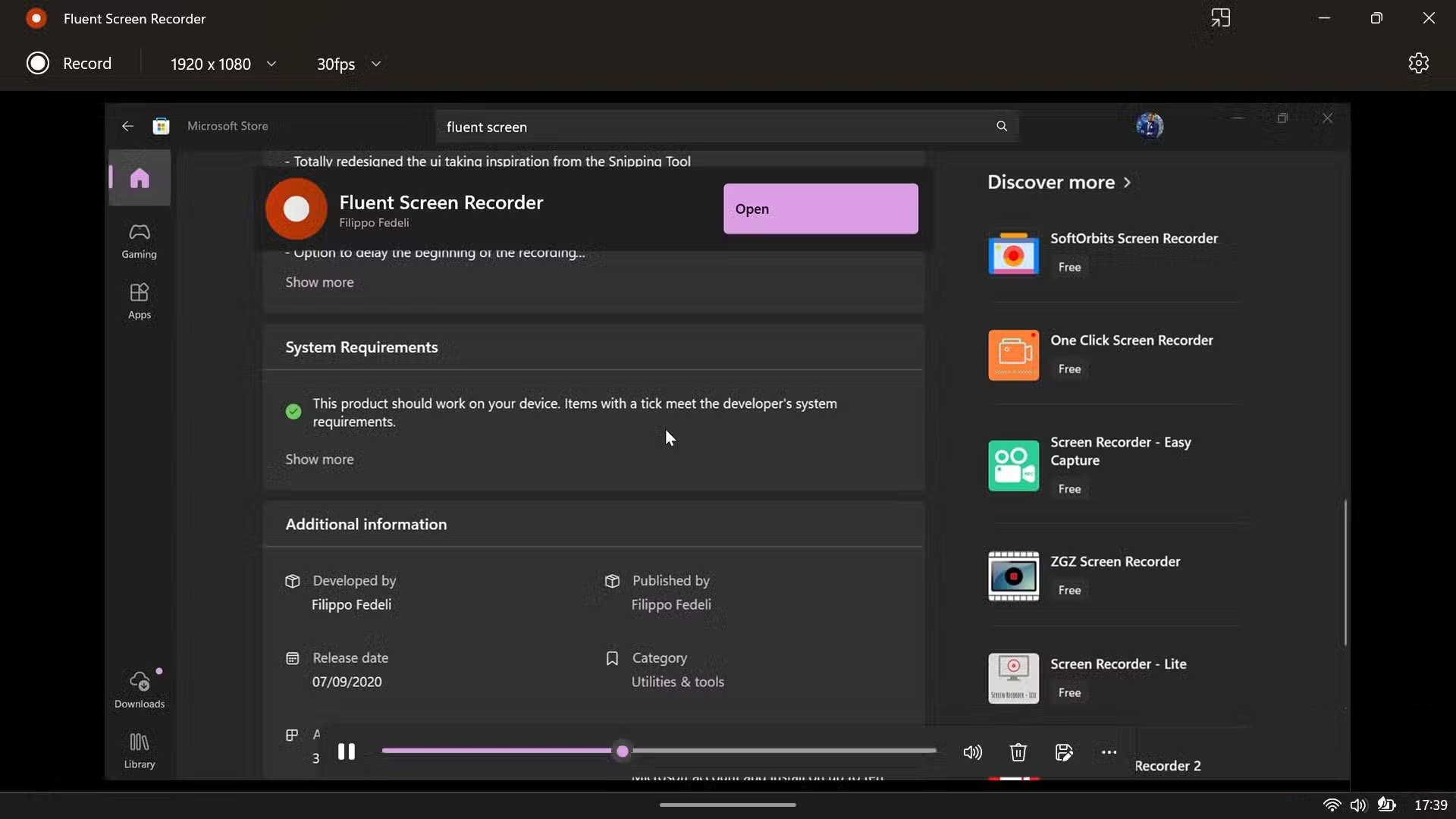Switch to compact overlay mode
The image size is (1456, 819).
point(1221,17)
